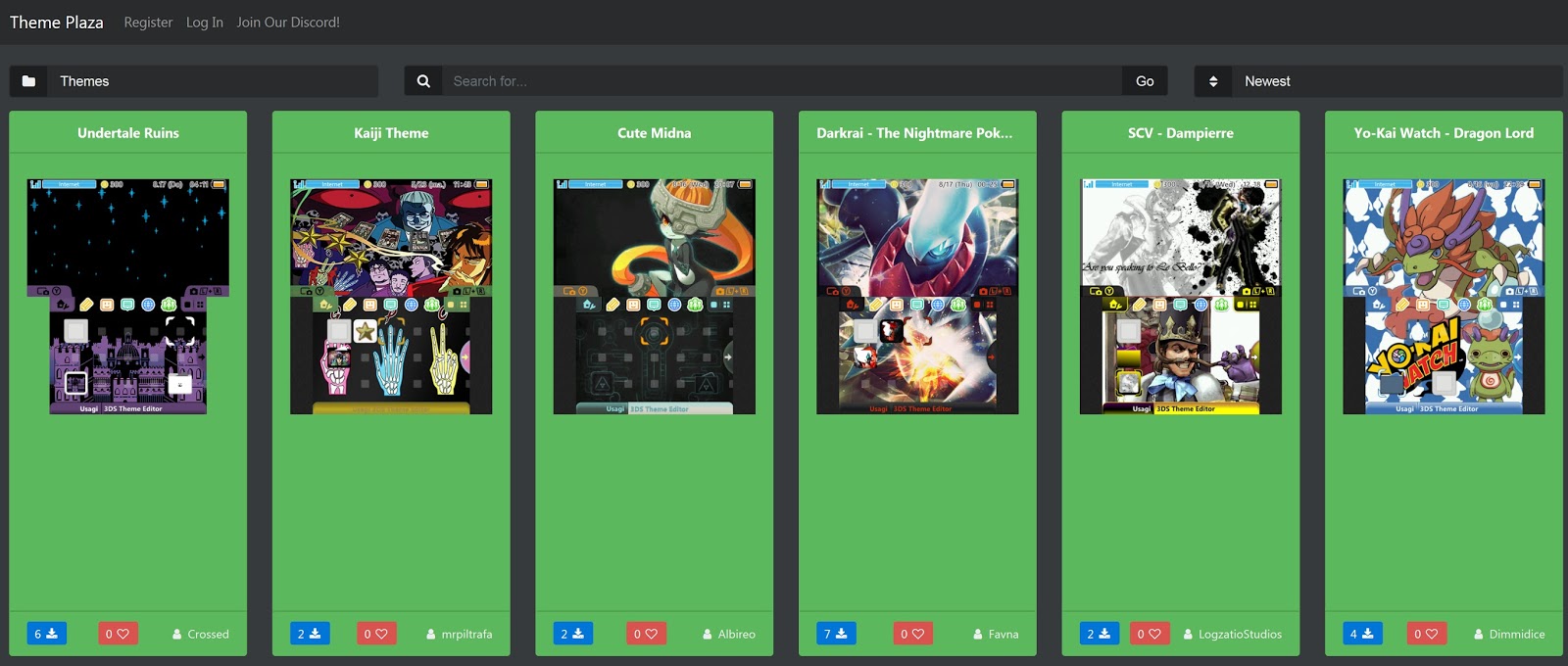
Task: Click the sort arrows icon beside Newest
Action: [x=1213, y=81]
